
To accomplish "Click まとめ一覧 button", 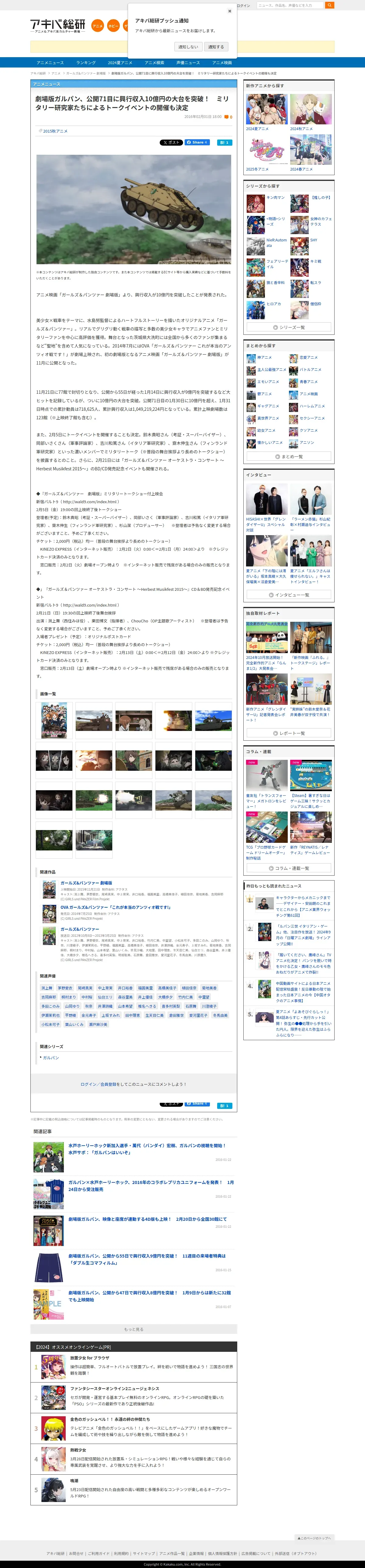I will [x=289, y=456].
